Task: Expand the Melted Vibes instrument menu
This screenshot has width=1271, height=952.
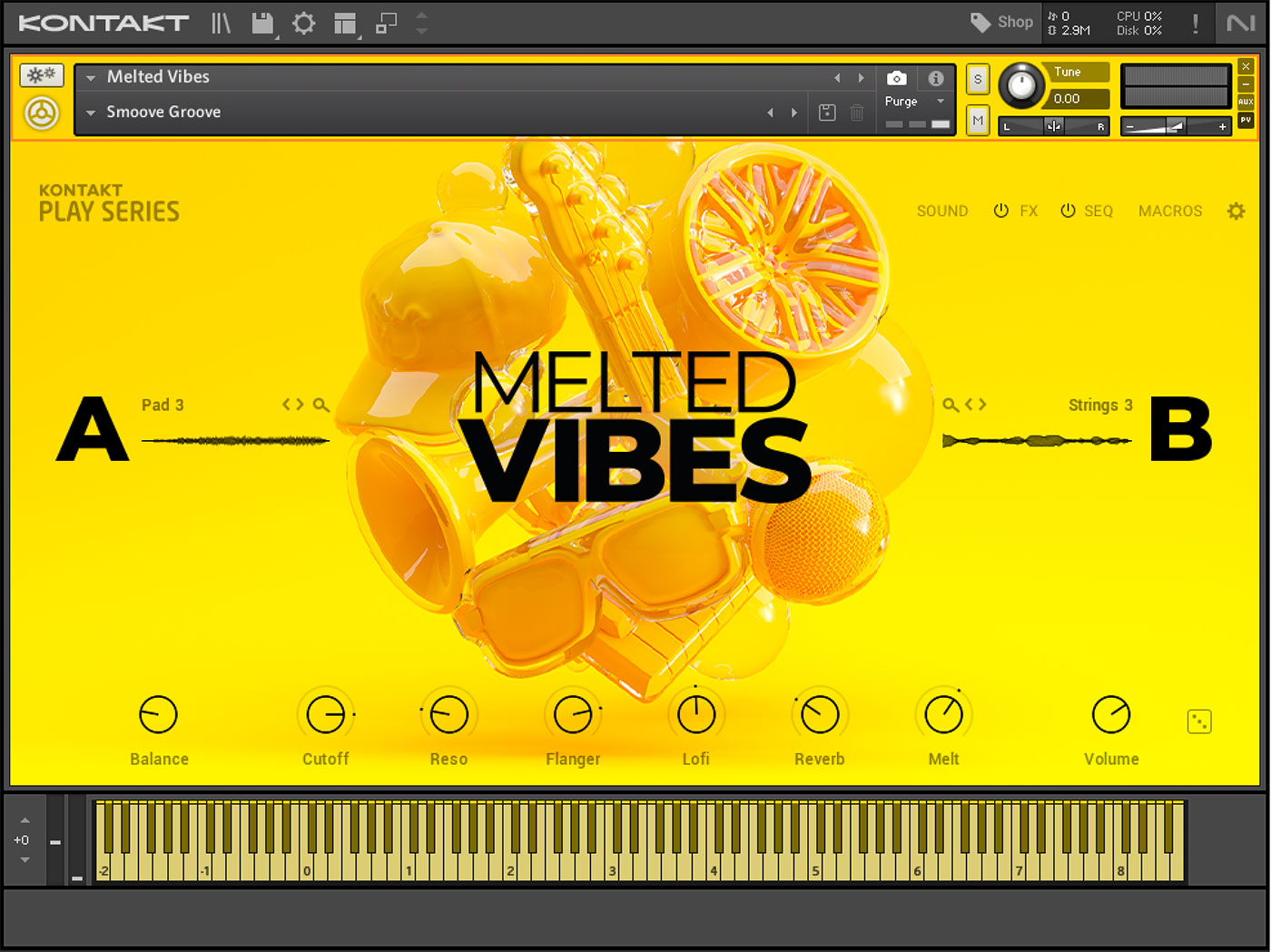Action: coord(91,78)
